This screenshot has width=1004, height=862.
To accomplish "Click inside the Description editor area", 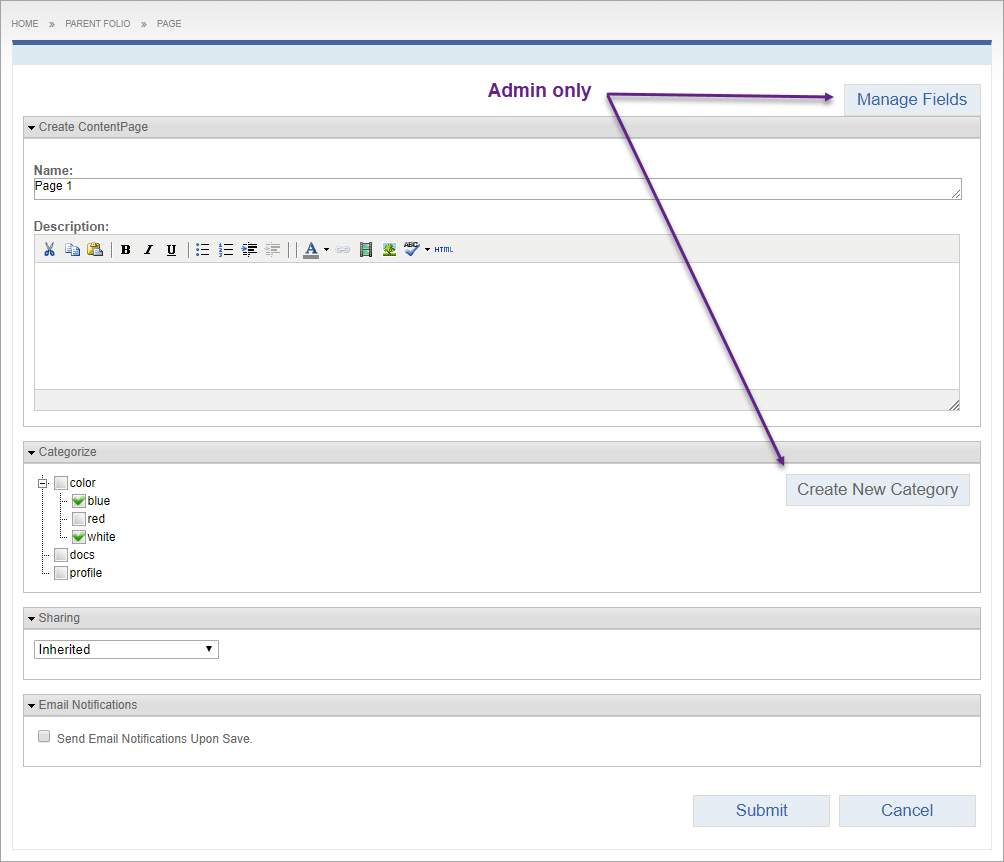I will (x=497, y=326).
